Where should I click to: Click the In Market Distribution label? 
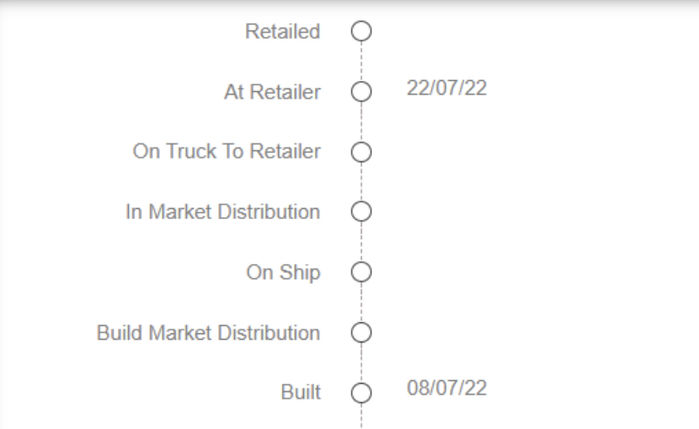tap(223, 212)
